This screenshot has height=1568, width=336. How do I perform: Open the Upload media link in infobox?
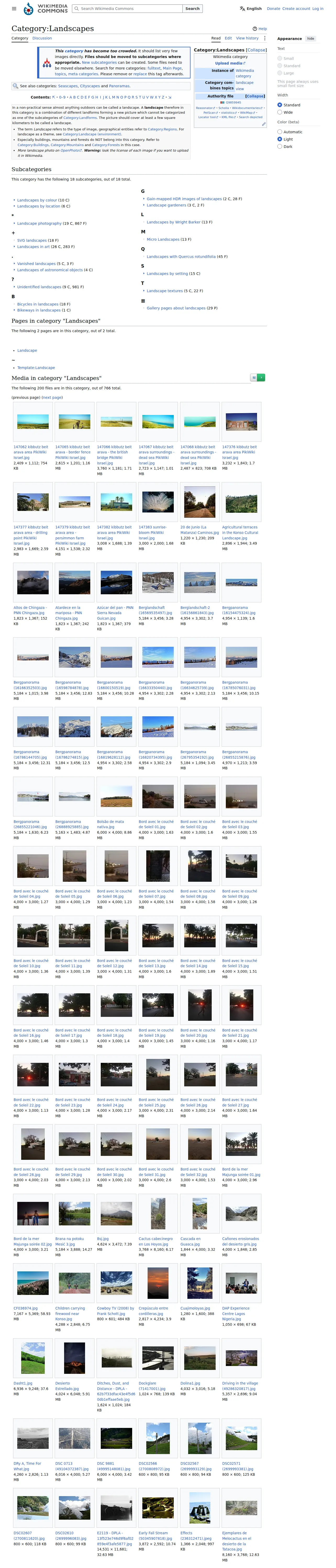point(230,63)
